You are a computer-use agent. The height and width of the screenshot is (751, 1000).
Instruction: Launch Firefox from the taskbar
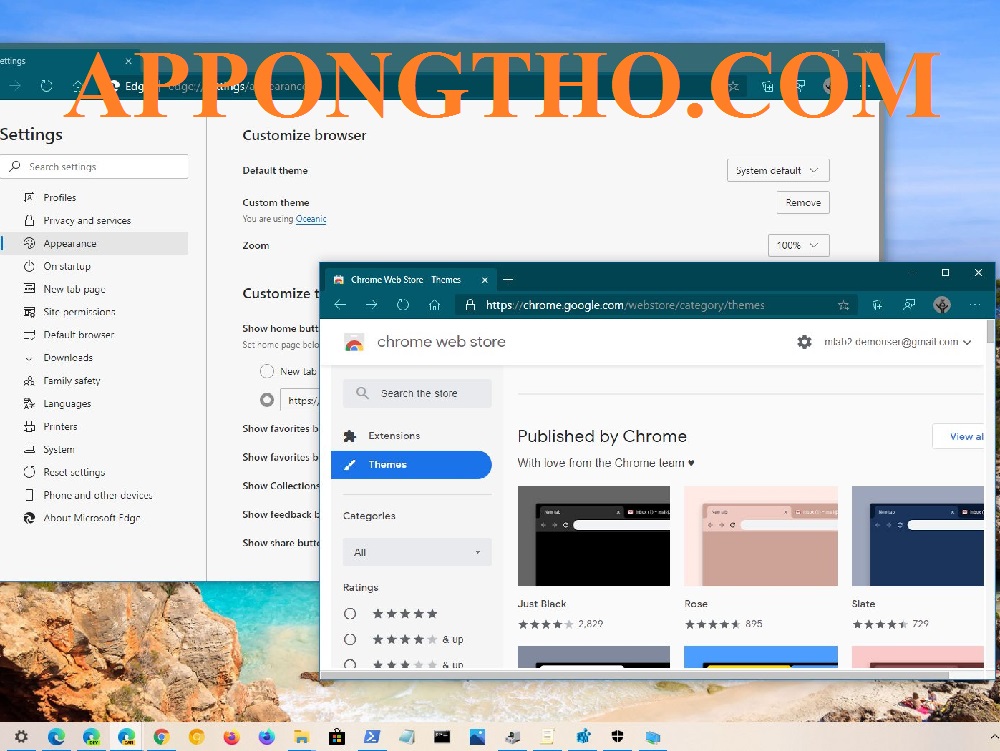click(232, 737)
